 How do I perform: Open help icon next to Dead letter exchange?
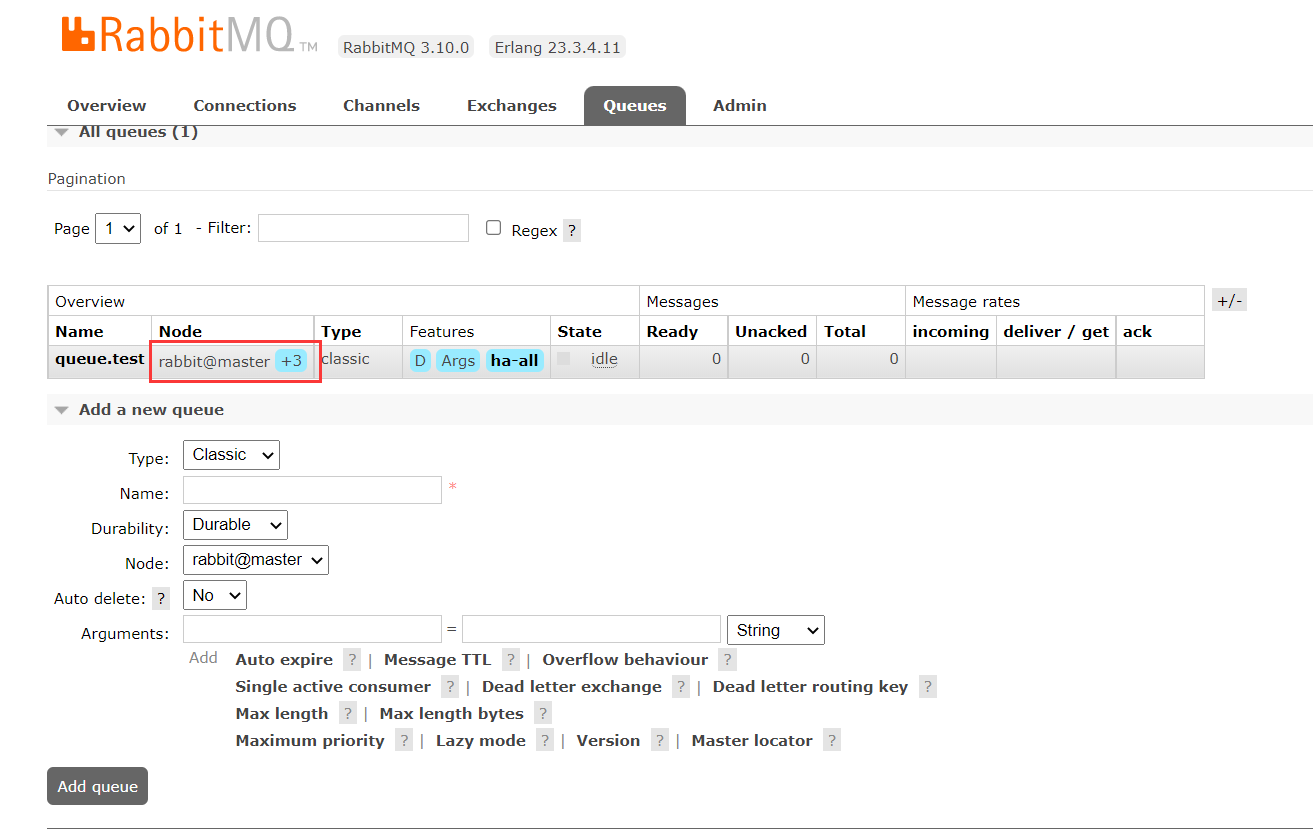click(x=681, y=687)
